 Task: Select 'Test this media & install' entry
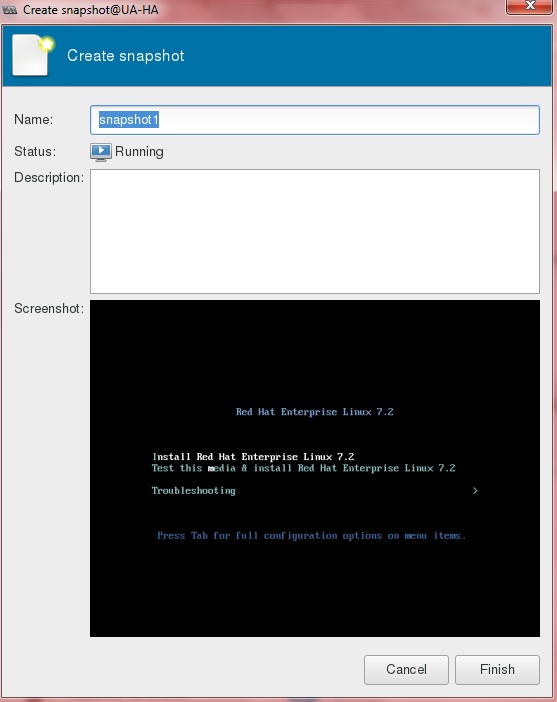(x=304, y=468)
